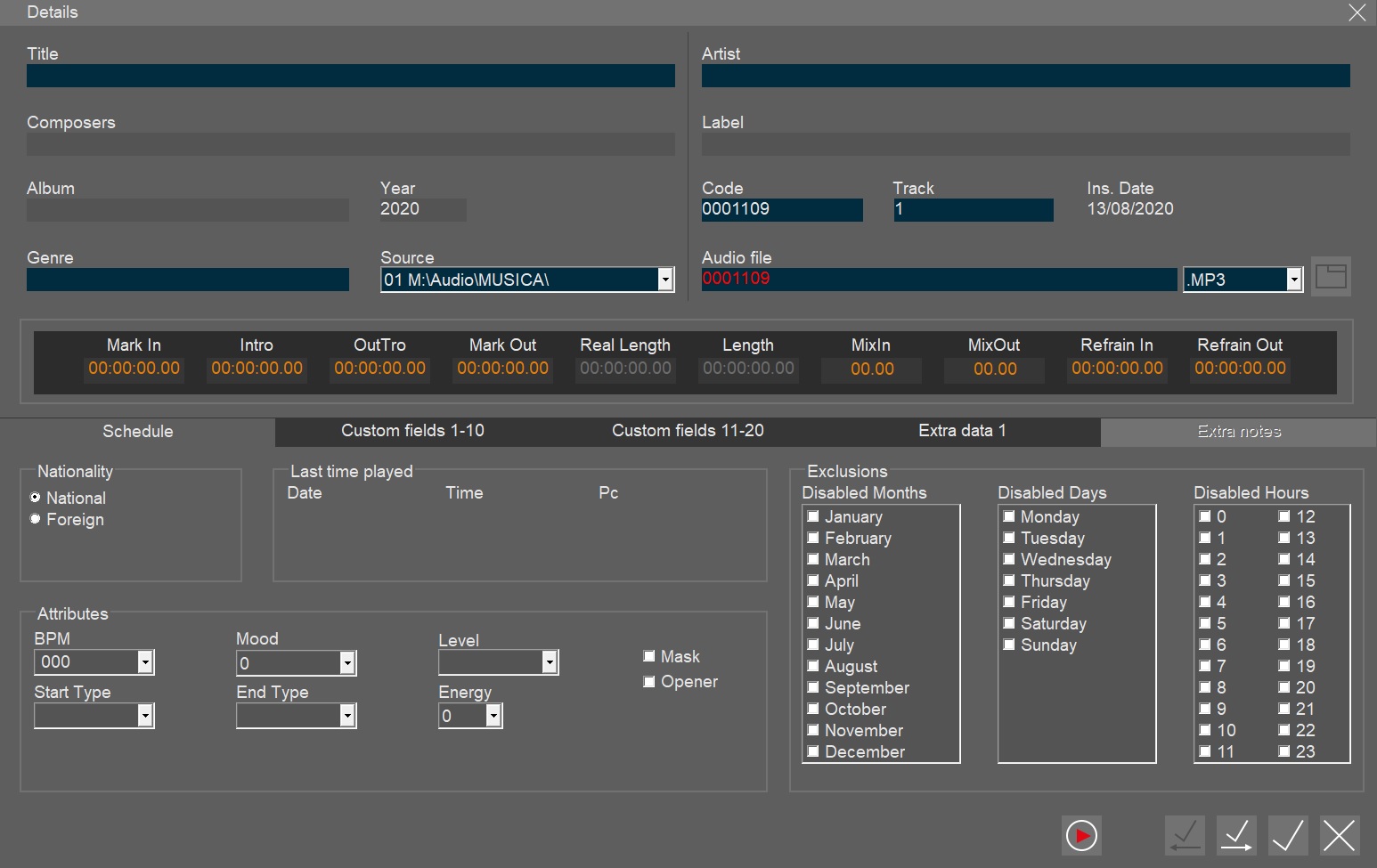Open the .MP3 file format dropdown
This screenshot has height=868, width=1377.
coord(1293,280)
